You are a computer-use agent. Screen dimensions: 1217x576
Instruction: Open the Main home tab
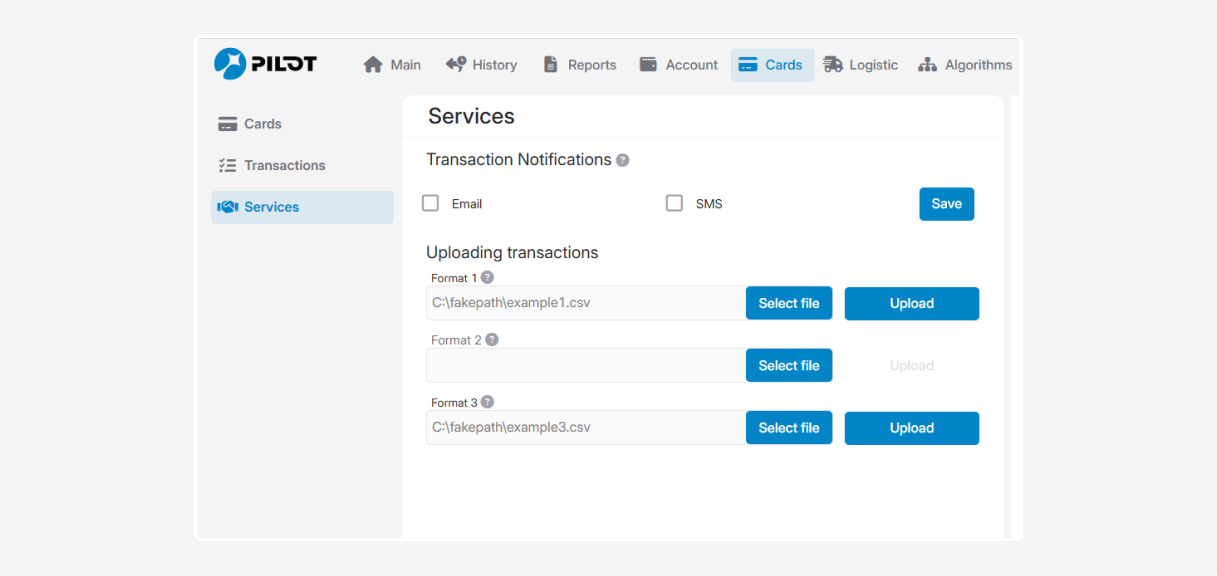coord(392,65)
